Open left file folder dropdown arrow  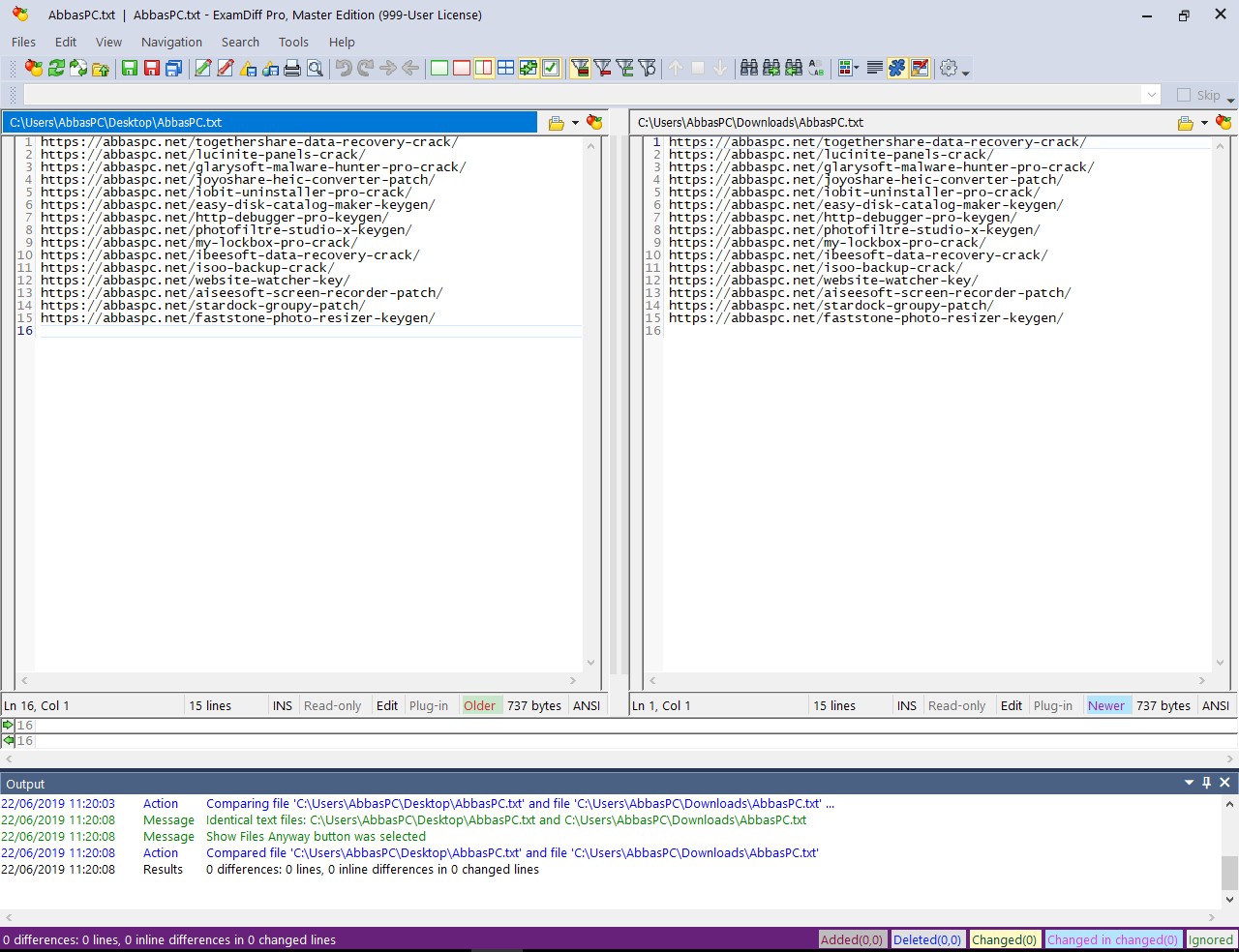pyautogui.click(x=575, y=123)
